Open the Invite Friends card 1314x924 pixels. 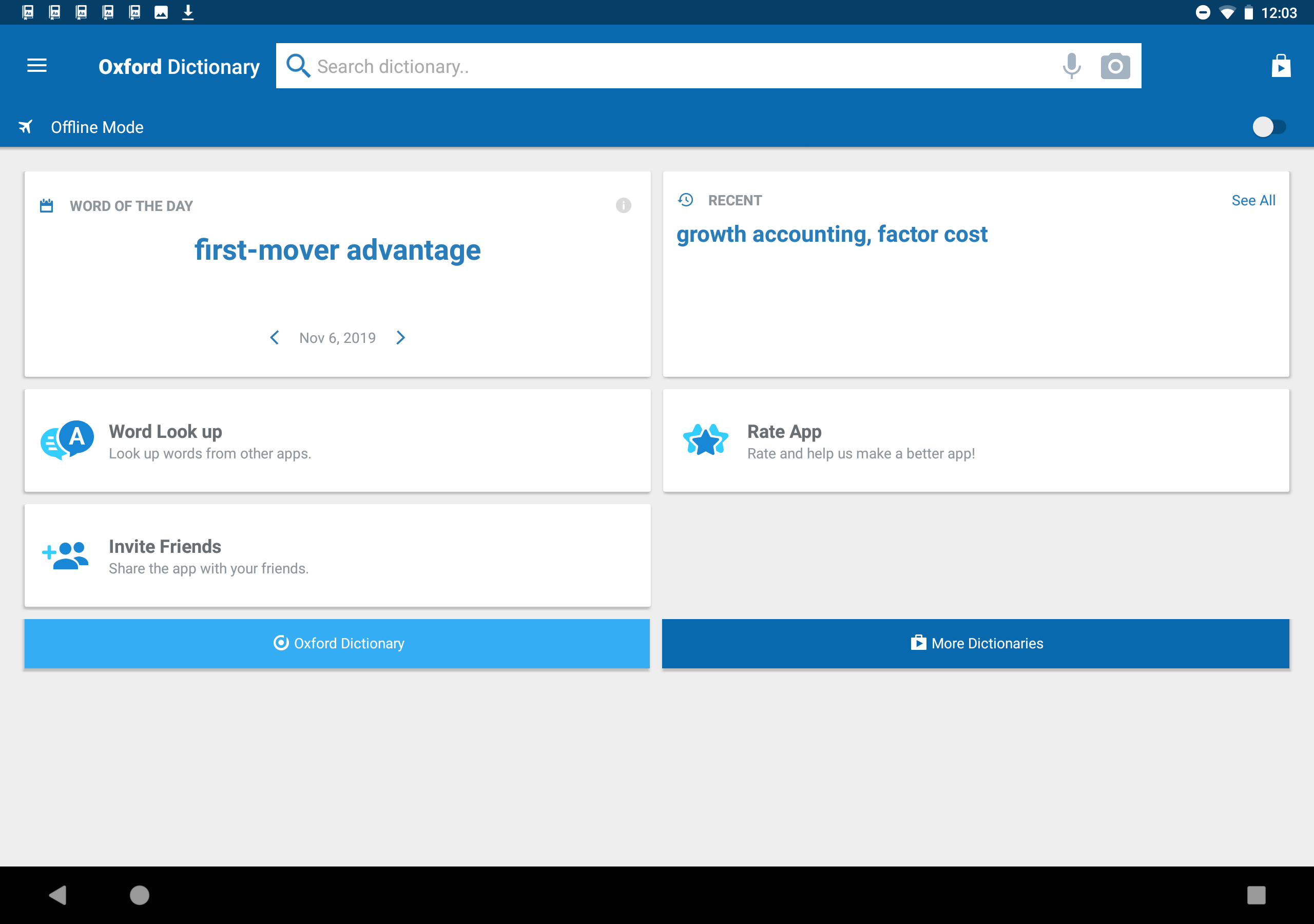point(338,555)
